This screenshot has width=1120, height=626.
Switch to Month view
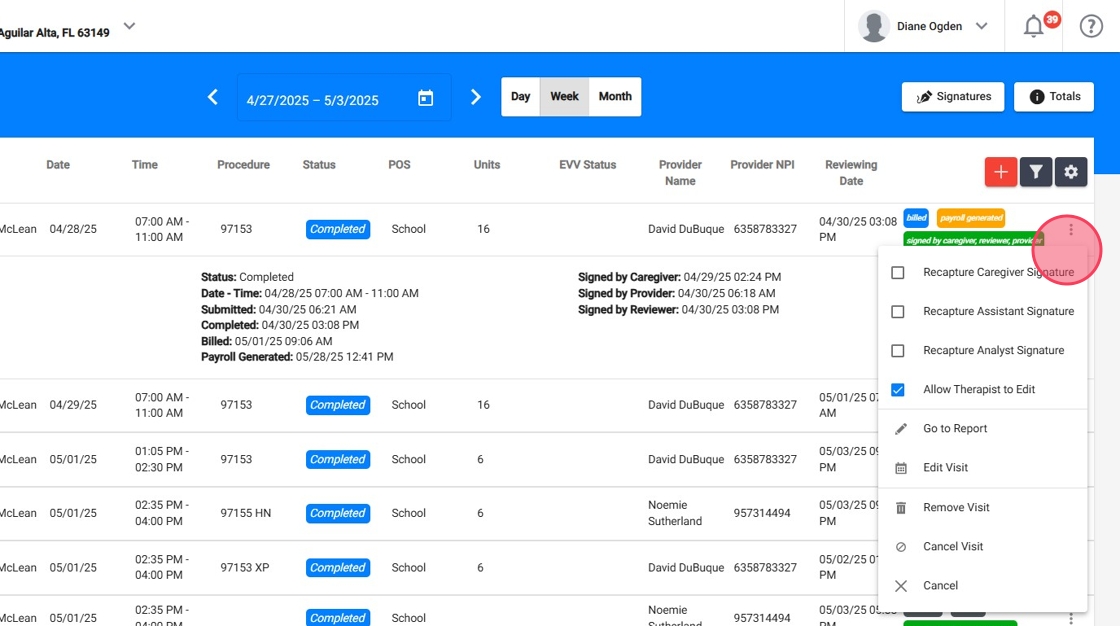click(x=615, y=97)
